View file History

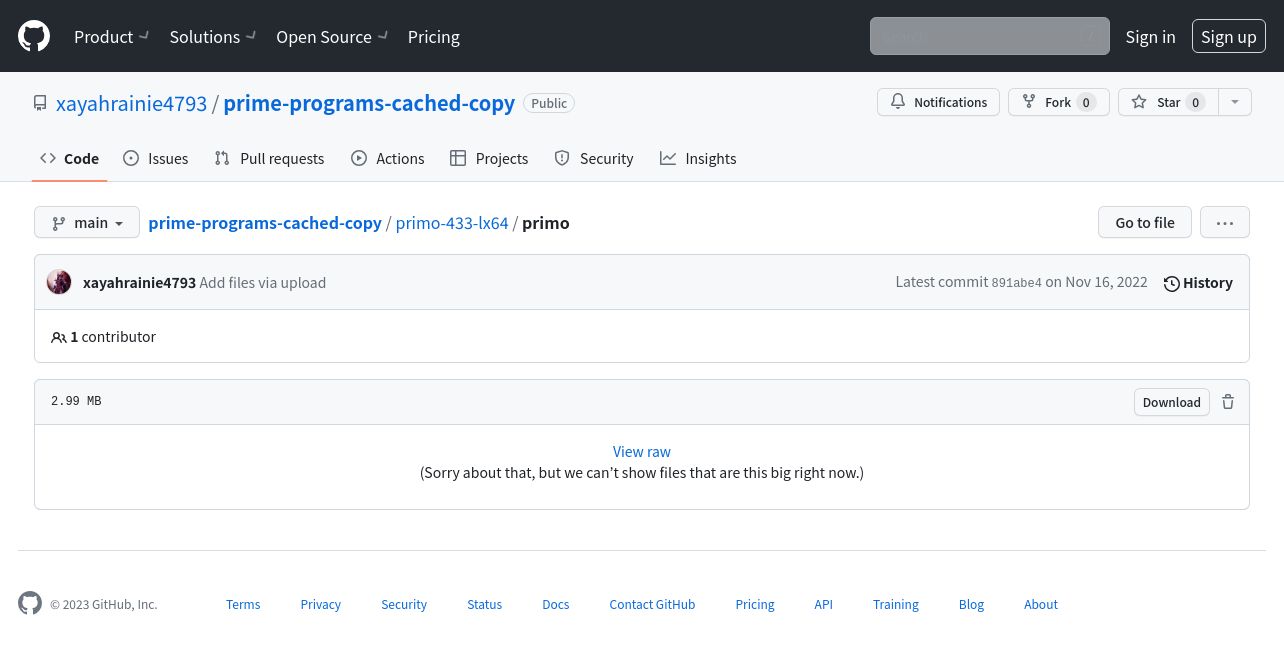pyautogui.click(x=1198, y=283)
